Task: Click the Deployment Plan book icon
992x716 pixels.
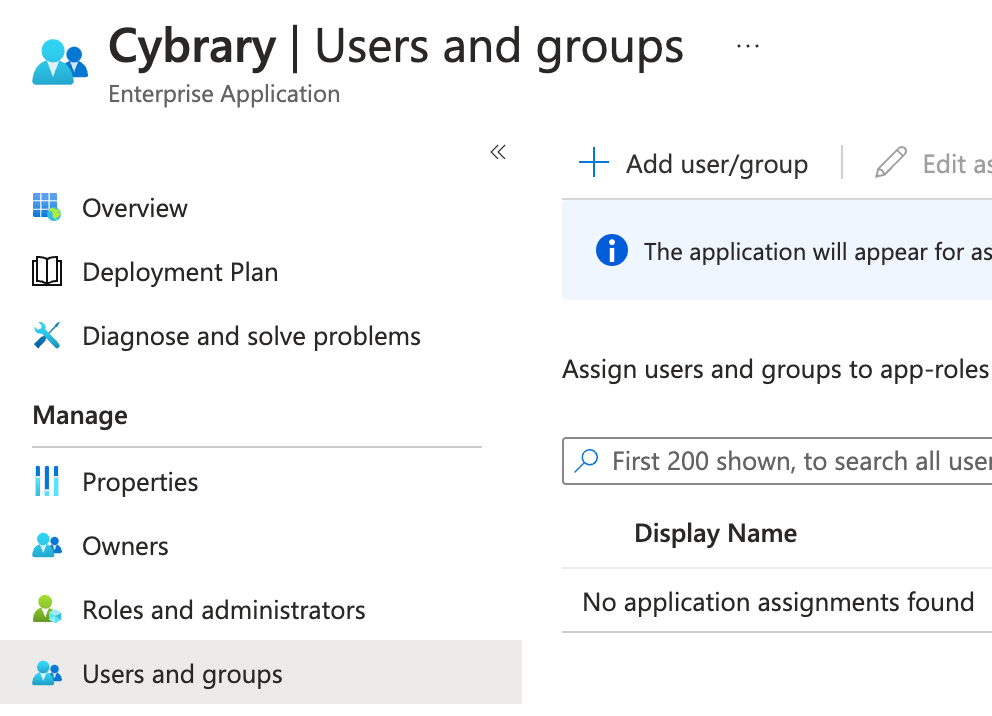Action: 47,271
